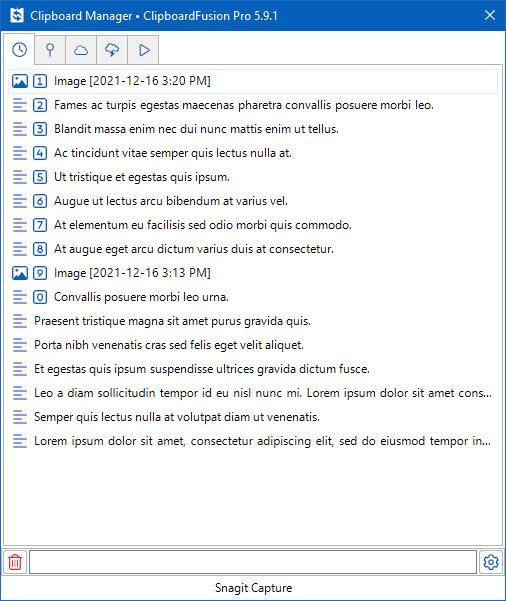Open the cloud lightning sync tab
This screenshot has width=506, height=601.
(x=112, y=50)
